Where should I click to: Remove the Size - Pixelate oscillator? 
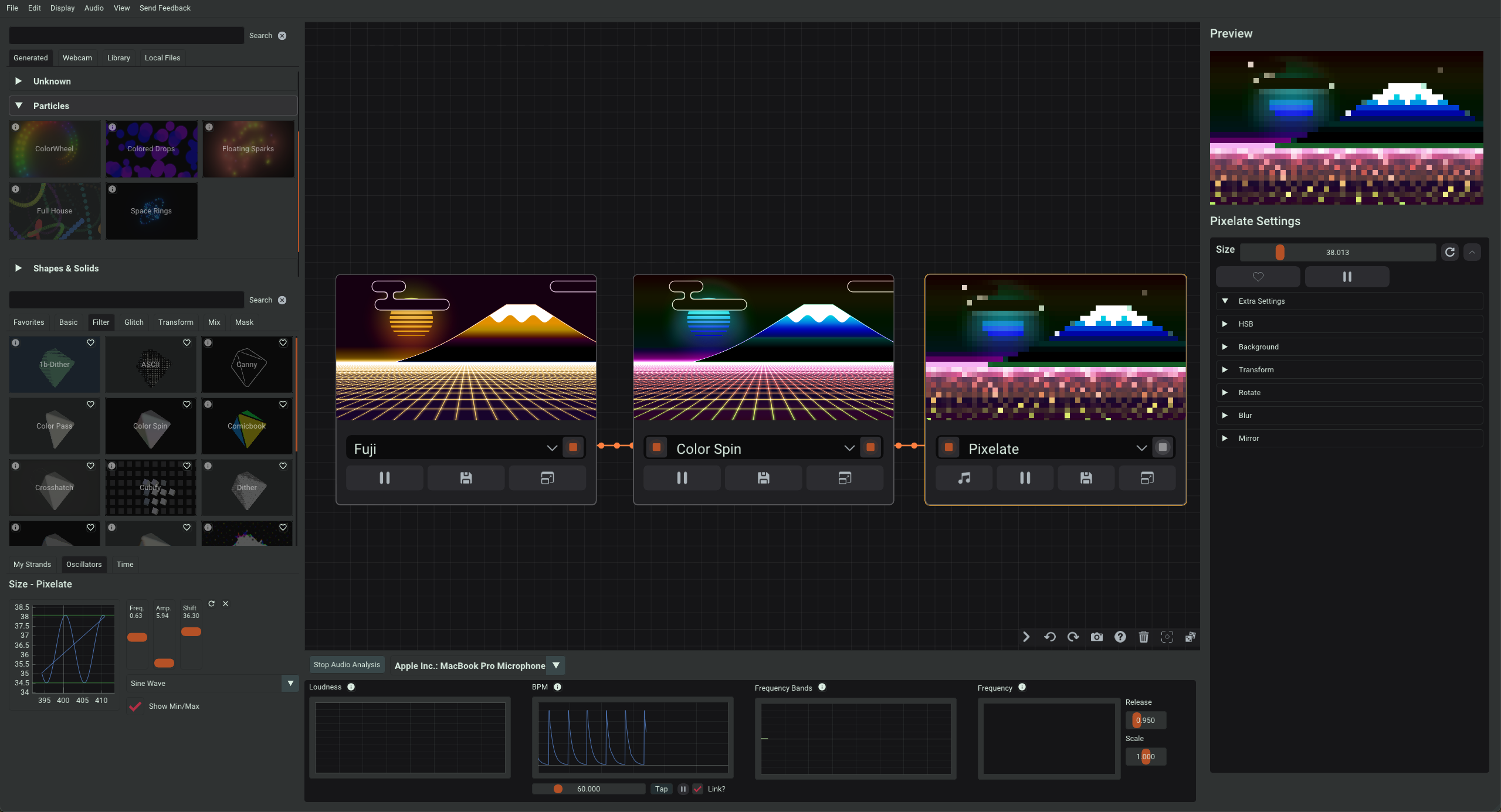click(225, 603)
